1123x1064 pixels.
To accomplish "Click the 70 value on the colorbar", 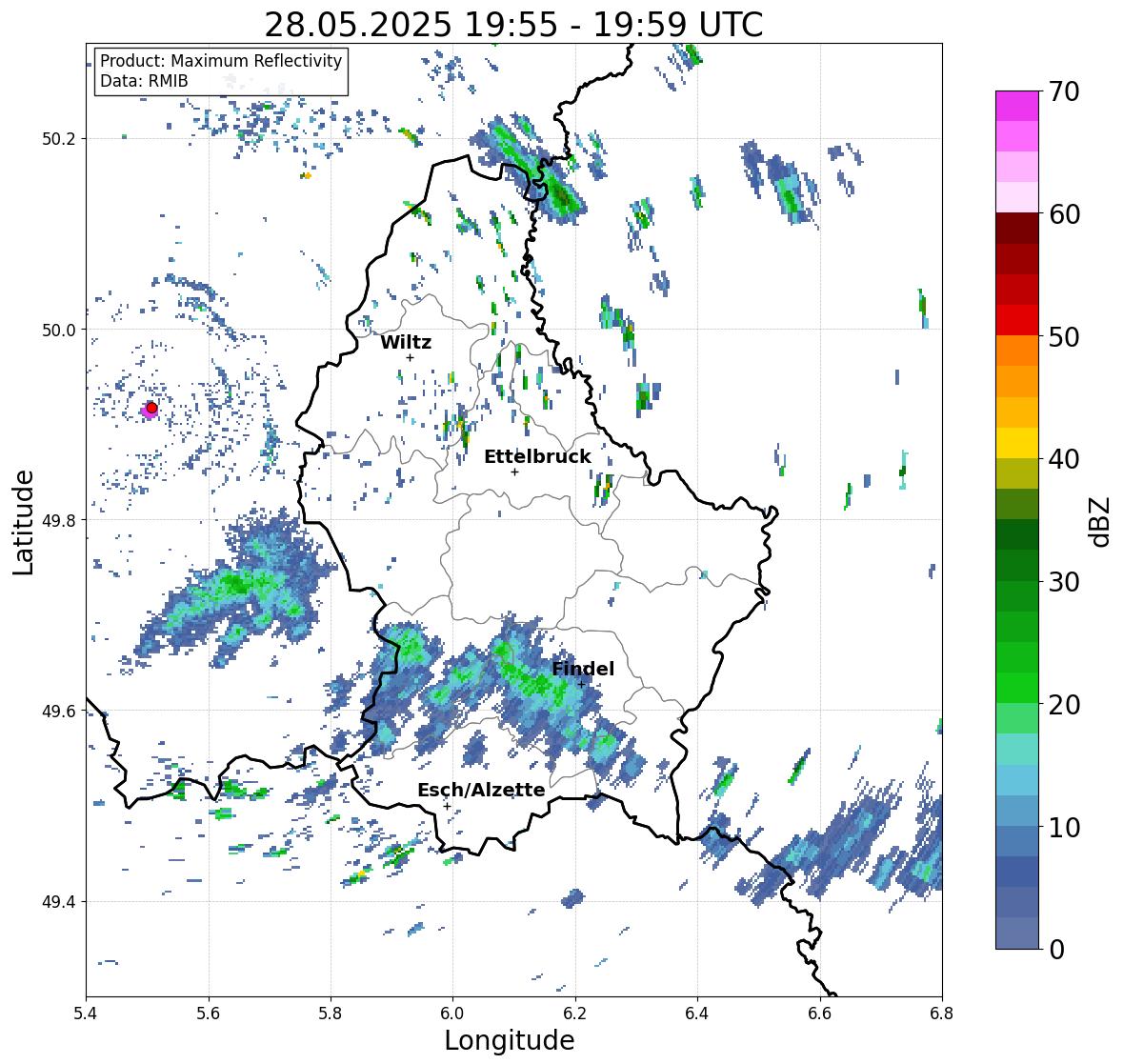I will (1064, 91).
